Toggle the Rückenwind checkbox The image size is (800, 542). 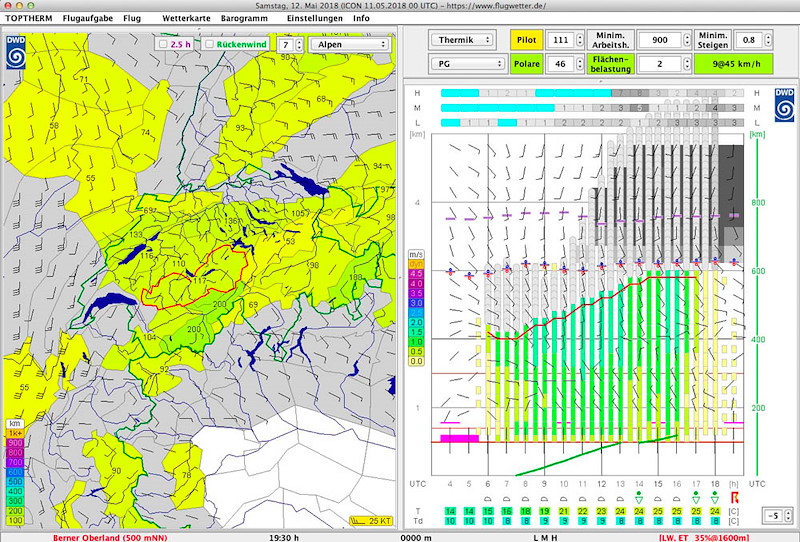point(209,44)
